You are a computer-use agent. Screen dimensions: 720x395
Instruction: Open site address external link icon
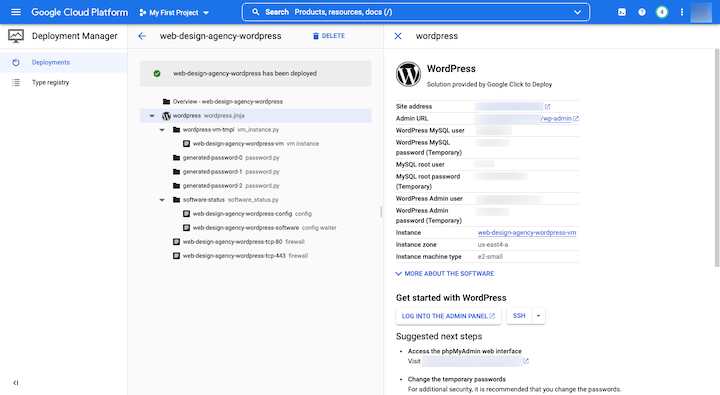coord(547,106)
